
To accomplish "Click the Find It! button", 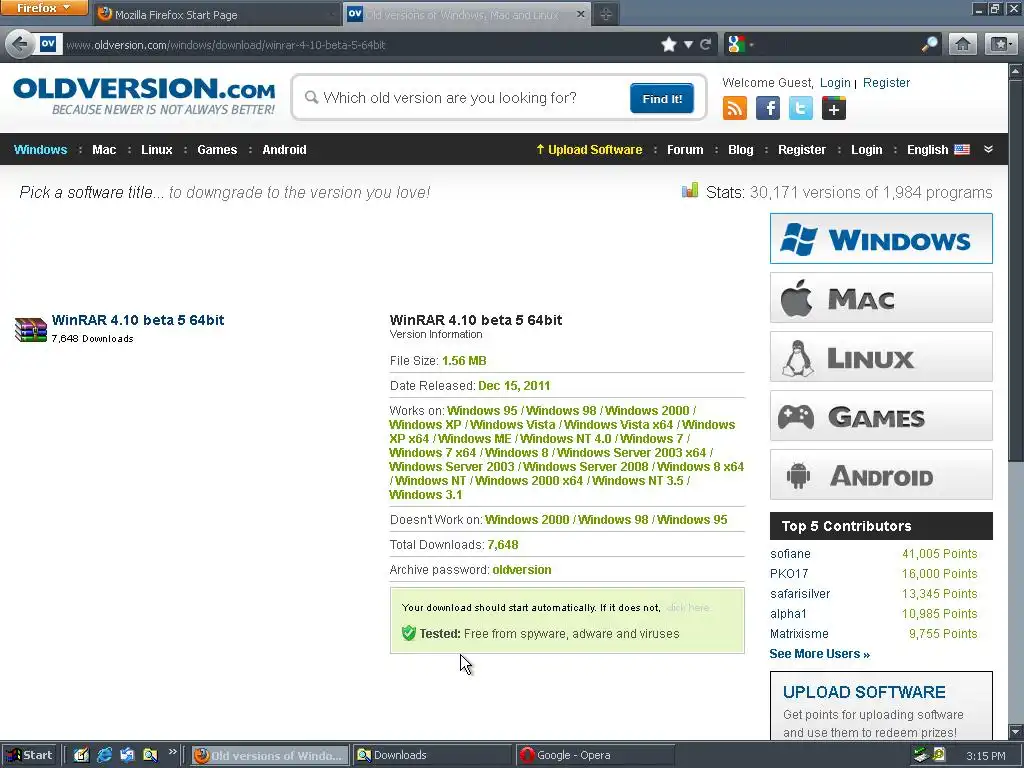I will 662,99.
